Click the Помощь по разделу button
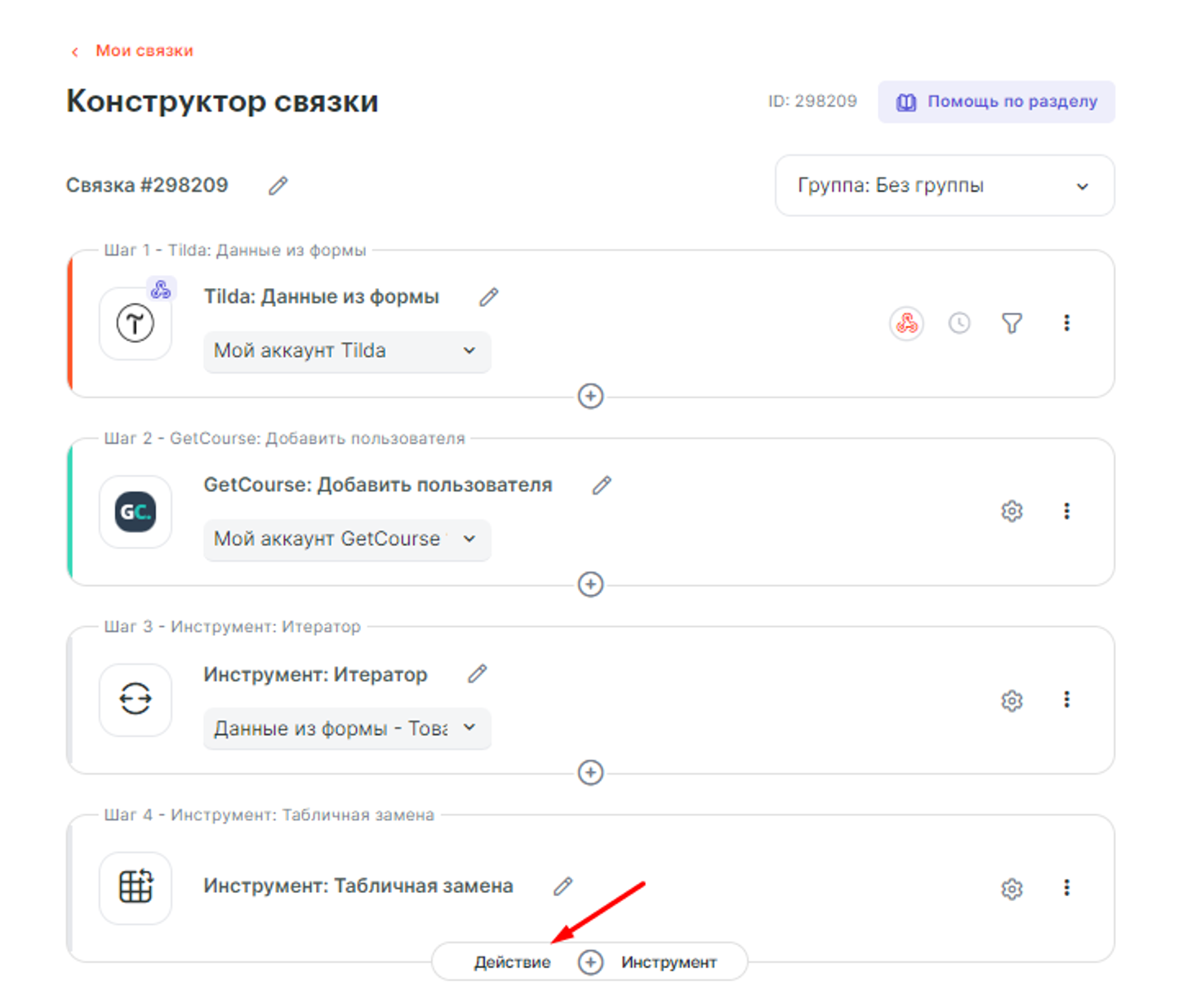 pos(996,102)
